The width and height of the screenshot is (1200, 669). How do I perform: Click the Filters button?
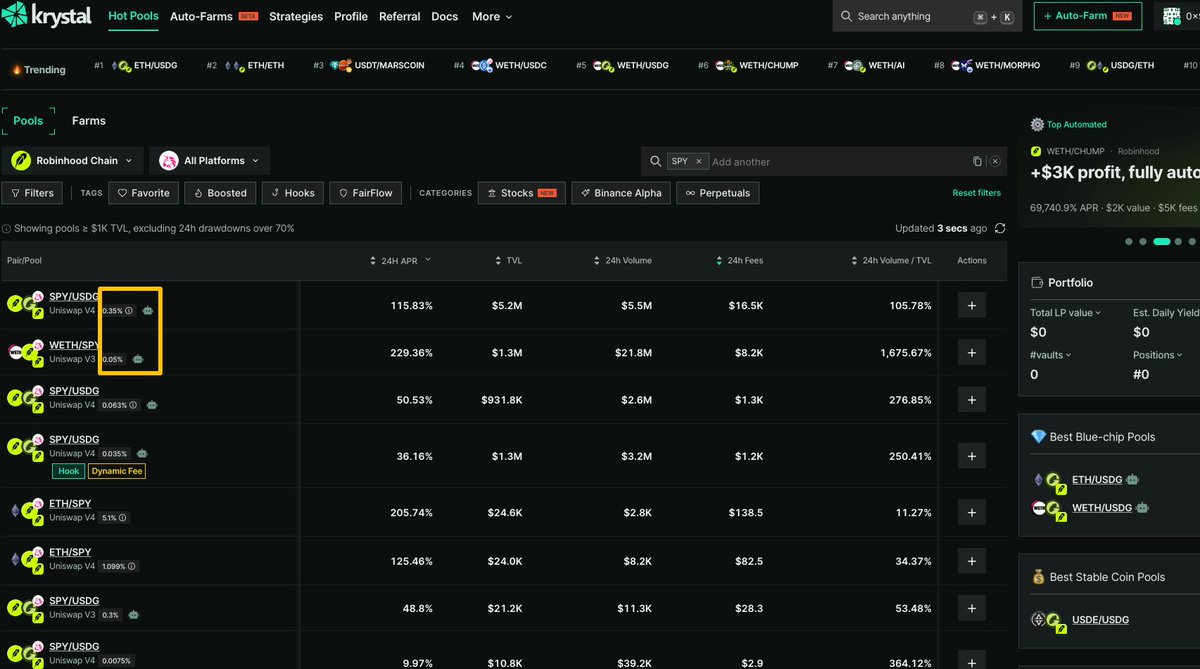coord(32,193)
